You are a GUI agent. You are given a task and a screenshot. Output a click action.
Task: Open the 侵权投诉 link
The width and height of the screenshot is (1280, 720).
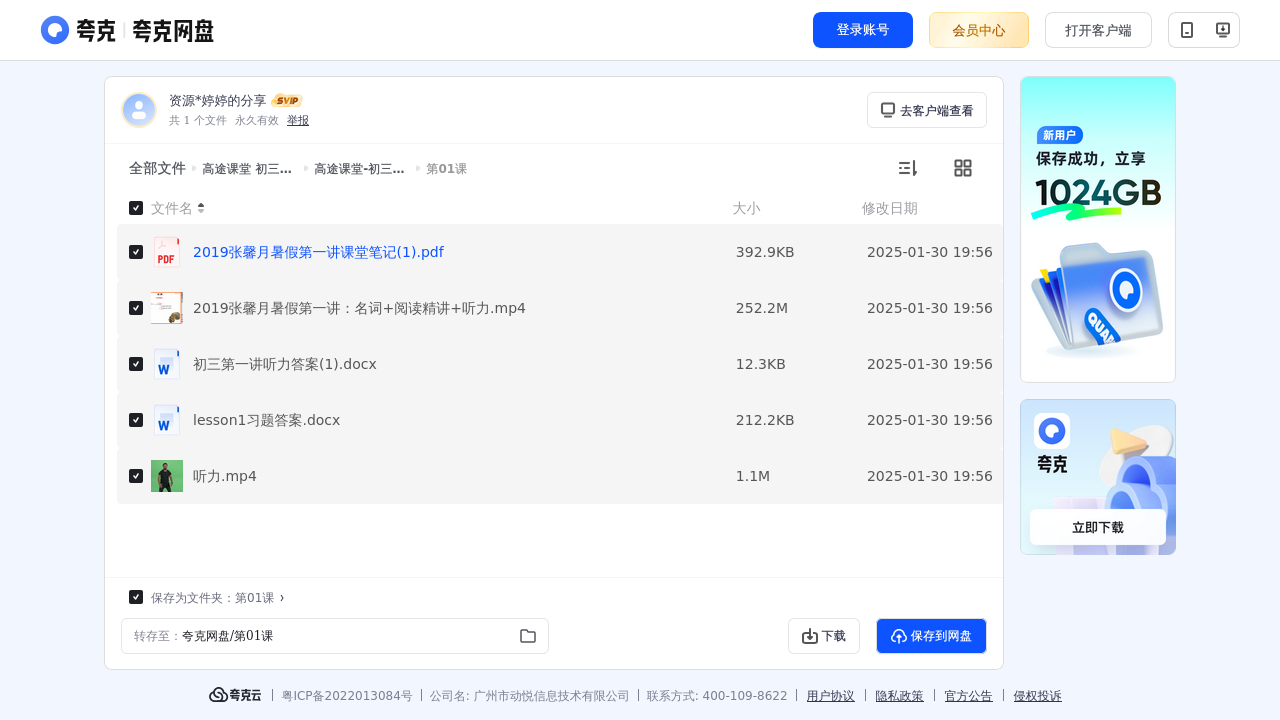pos(1038,696)
